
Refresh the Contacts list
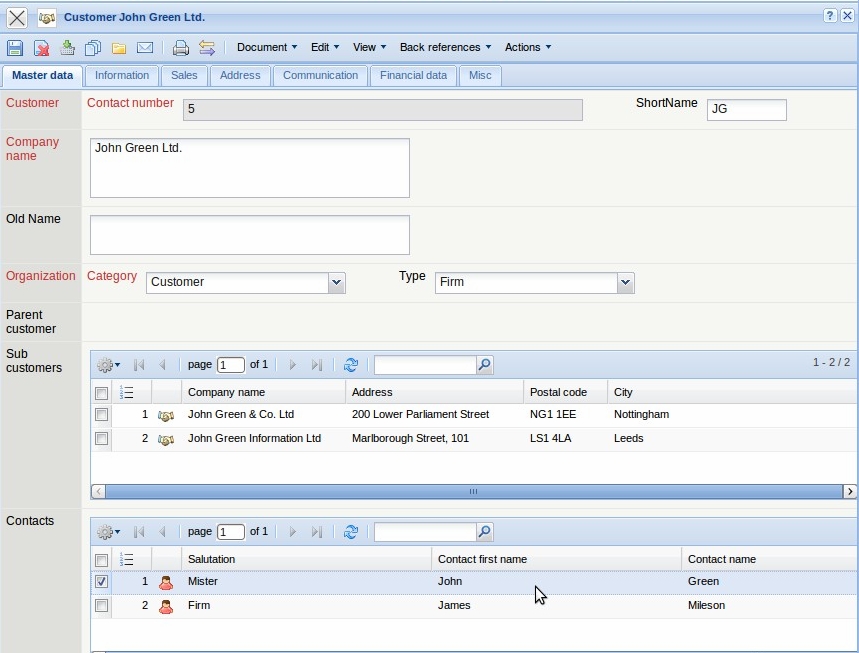(x=350, y=531)
